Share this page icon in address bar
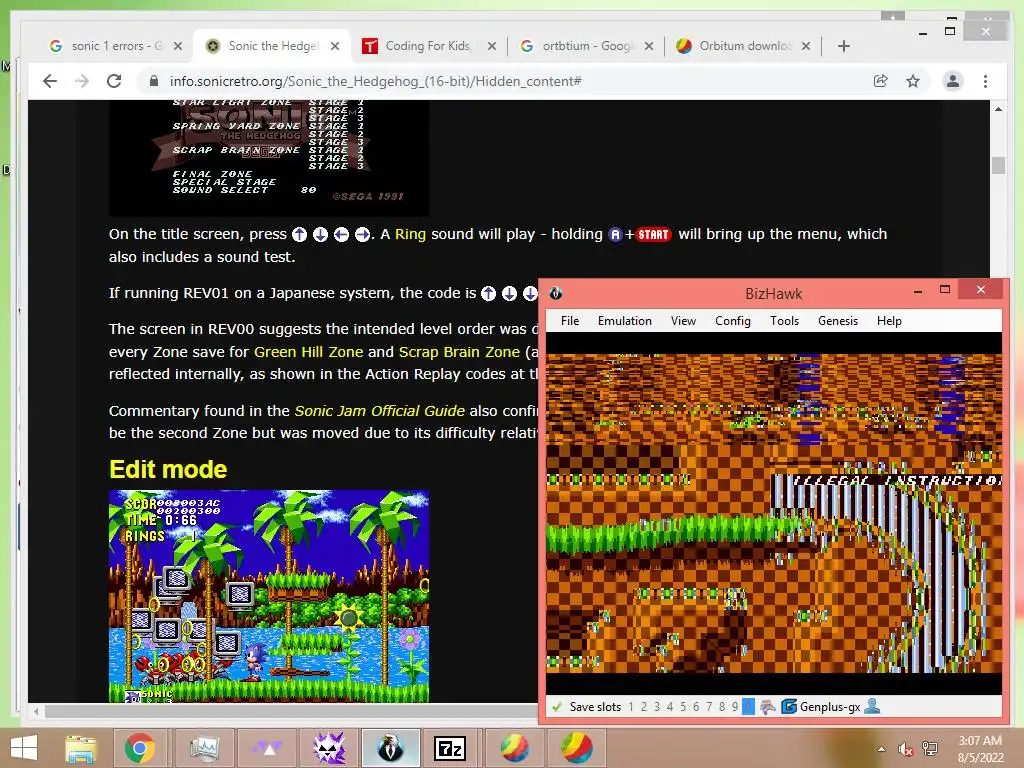 point(880,81)
